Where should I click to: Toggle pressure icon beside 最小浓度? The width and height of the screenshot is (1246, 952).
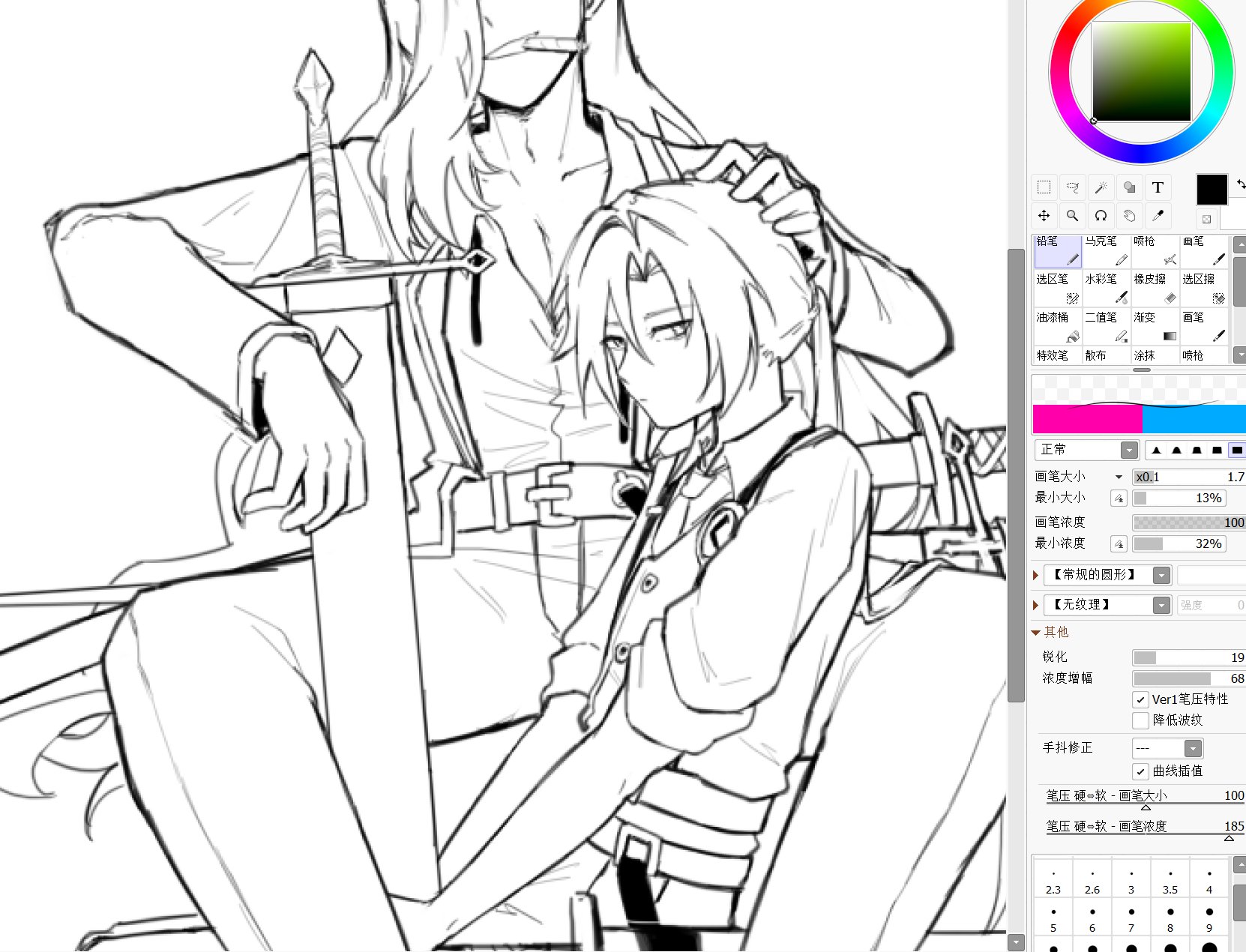[1119, 543]
